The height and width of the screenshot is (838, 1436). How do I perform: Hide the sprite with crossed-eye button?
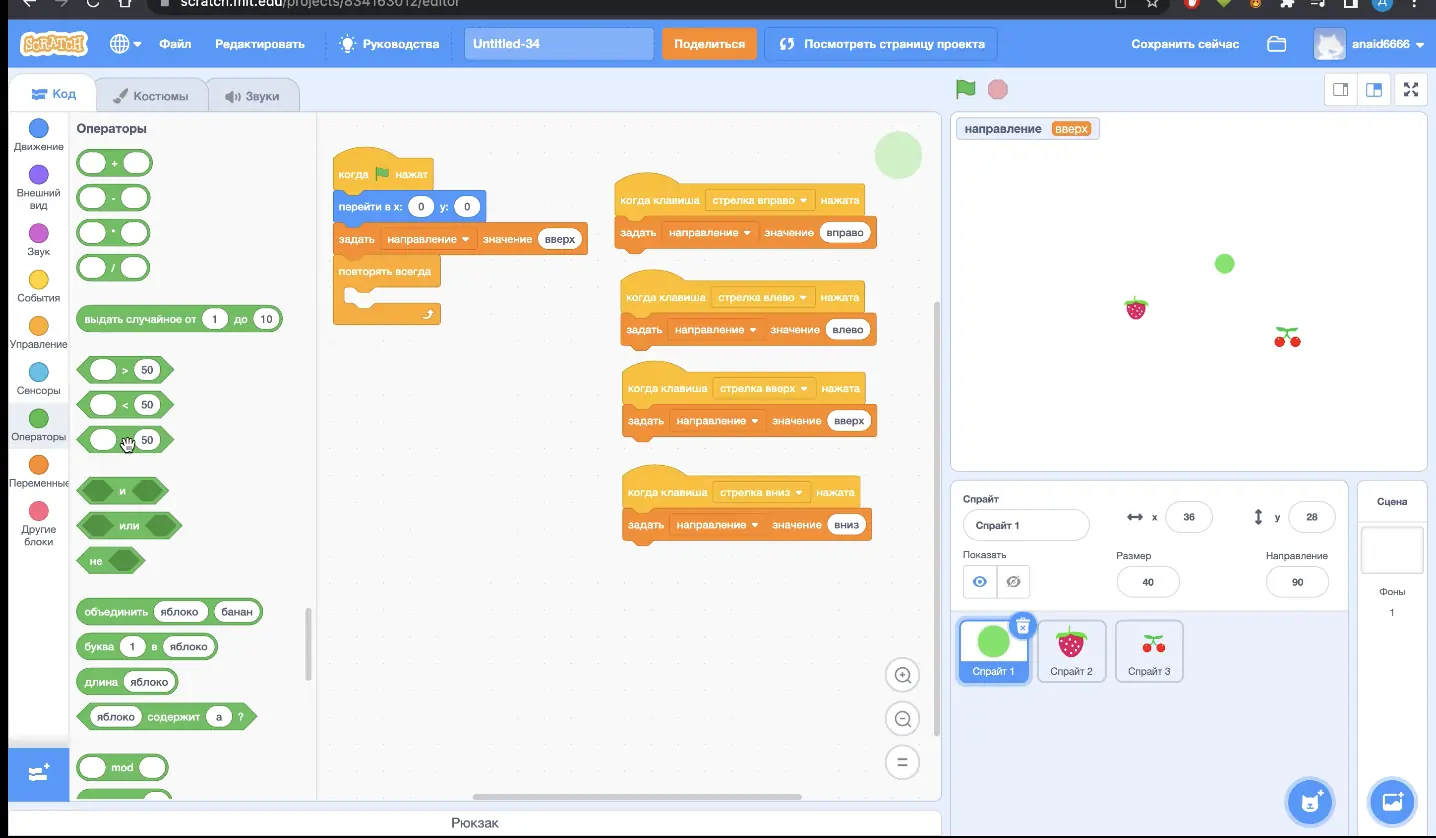point(1013,581)
